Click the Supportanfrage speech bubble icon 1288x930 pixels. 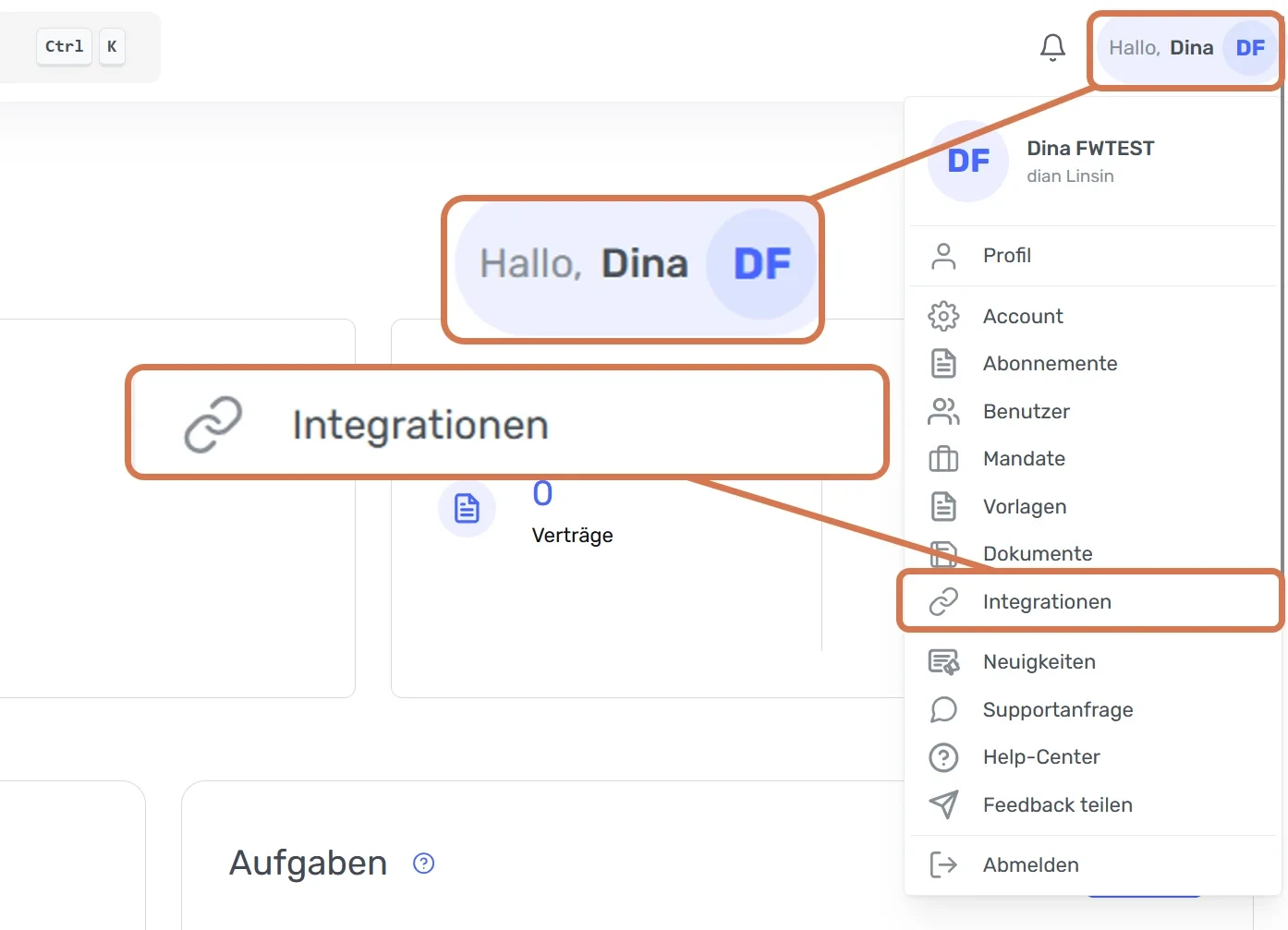943,710
